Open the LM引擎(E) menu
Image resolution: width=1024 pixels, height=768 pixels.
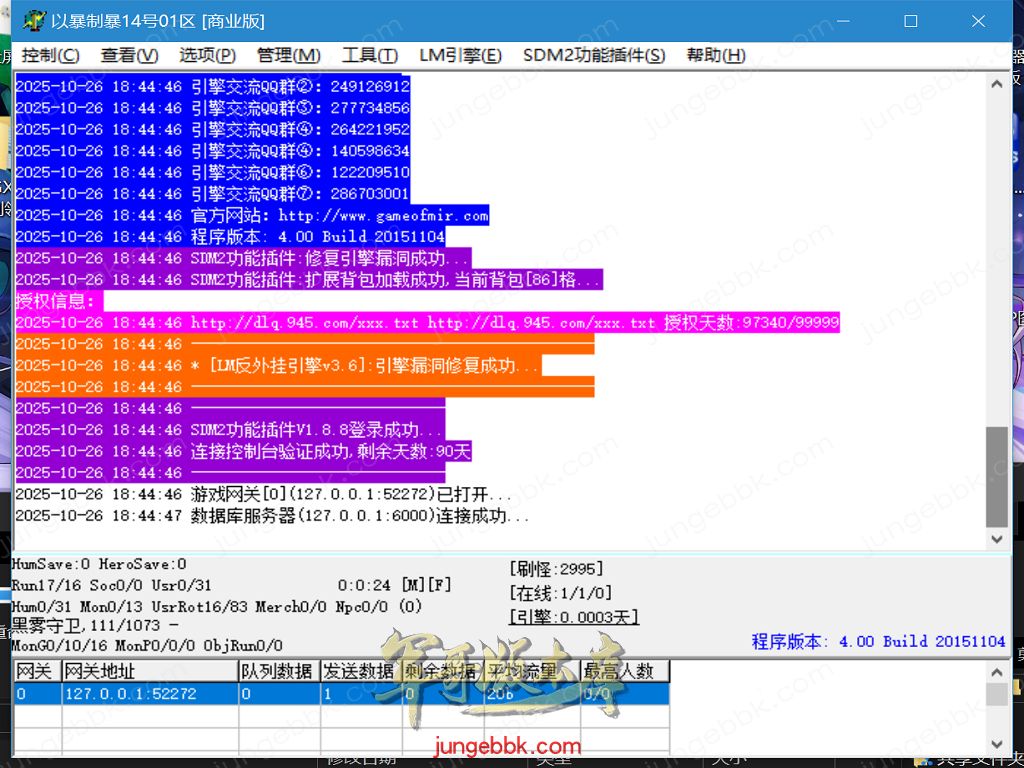click(x=460, y=56)
